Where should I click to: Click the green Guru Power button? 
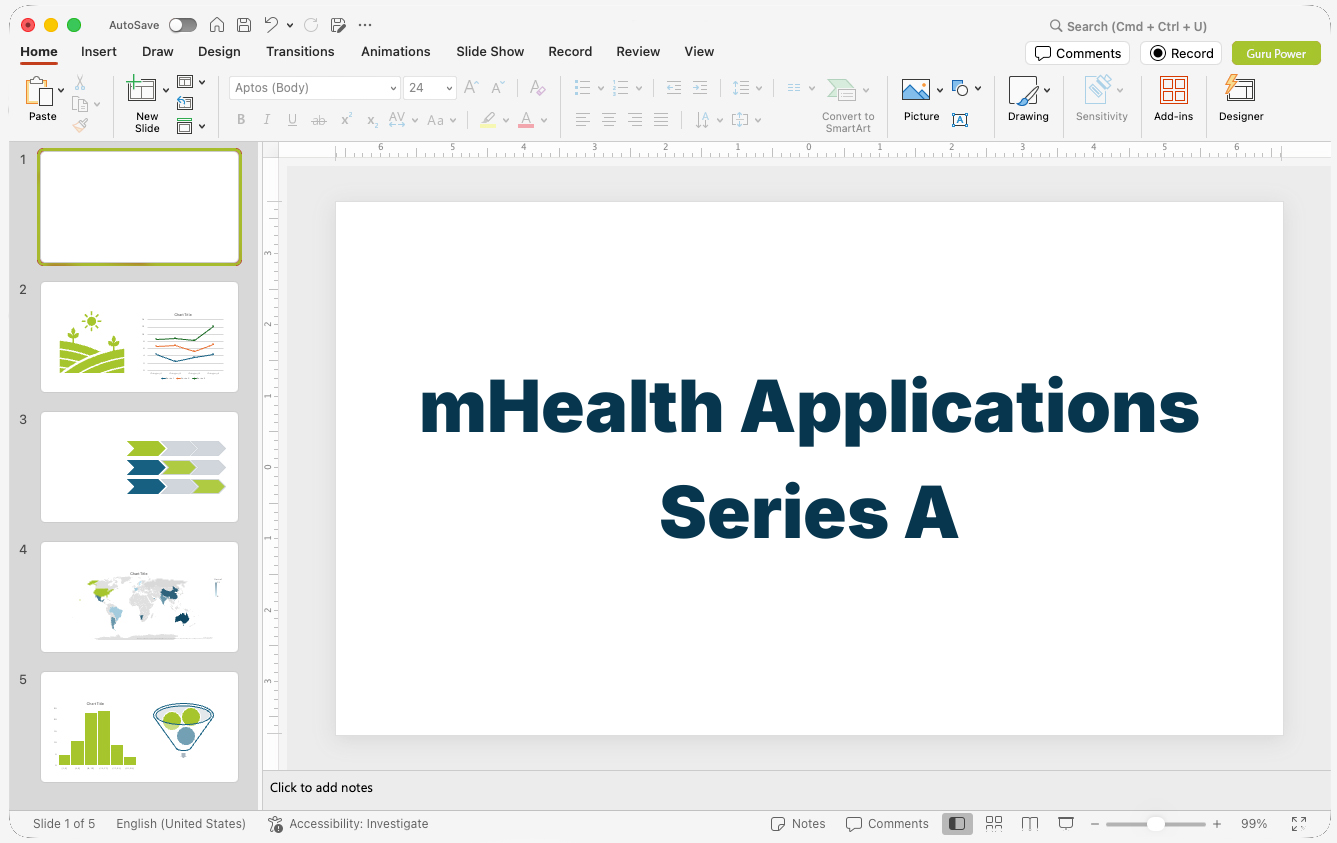[1276, 53]
